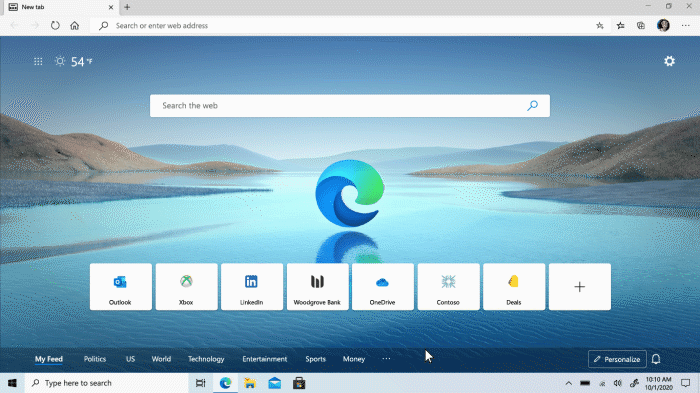The width and height of the screenshot is (700, 393).
Task: Switch to the Money feed tab
Action: [354, 359]
